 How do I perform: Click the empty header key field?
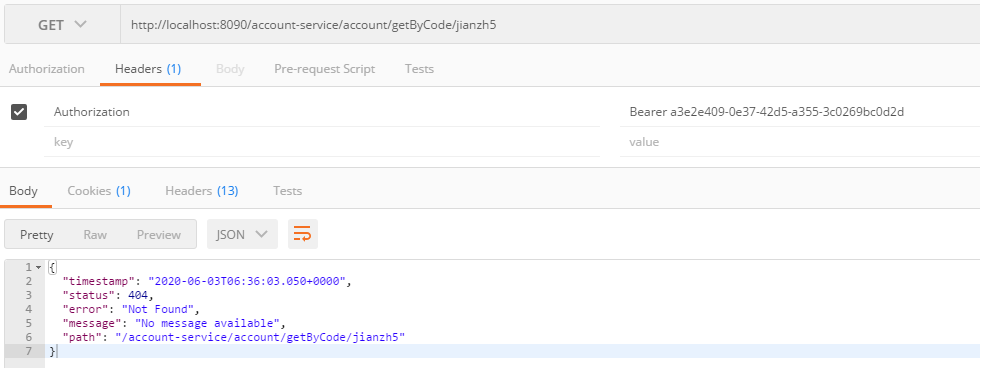pos(322,142)
